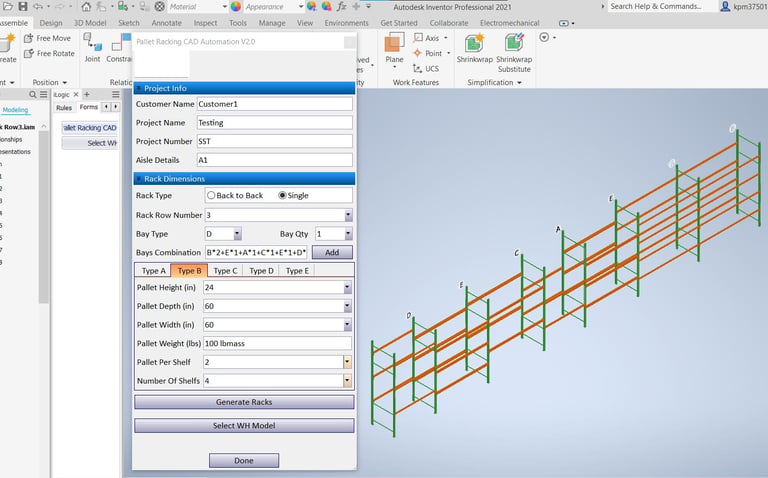The height and width of the screenshot is (478, 768).
Task: Click the Undo arrow icon
Action: [x=37, y=6]
